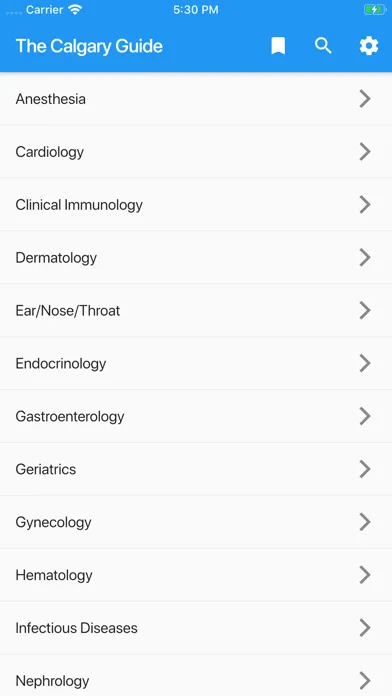Viewport: 392px width, 696px height.
Task: Click chevron beside Infectious Diseases
Action: tap(364, 628)
